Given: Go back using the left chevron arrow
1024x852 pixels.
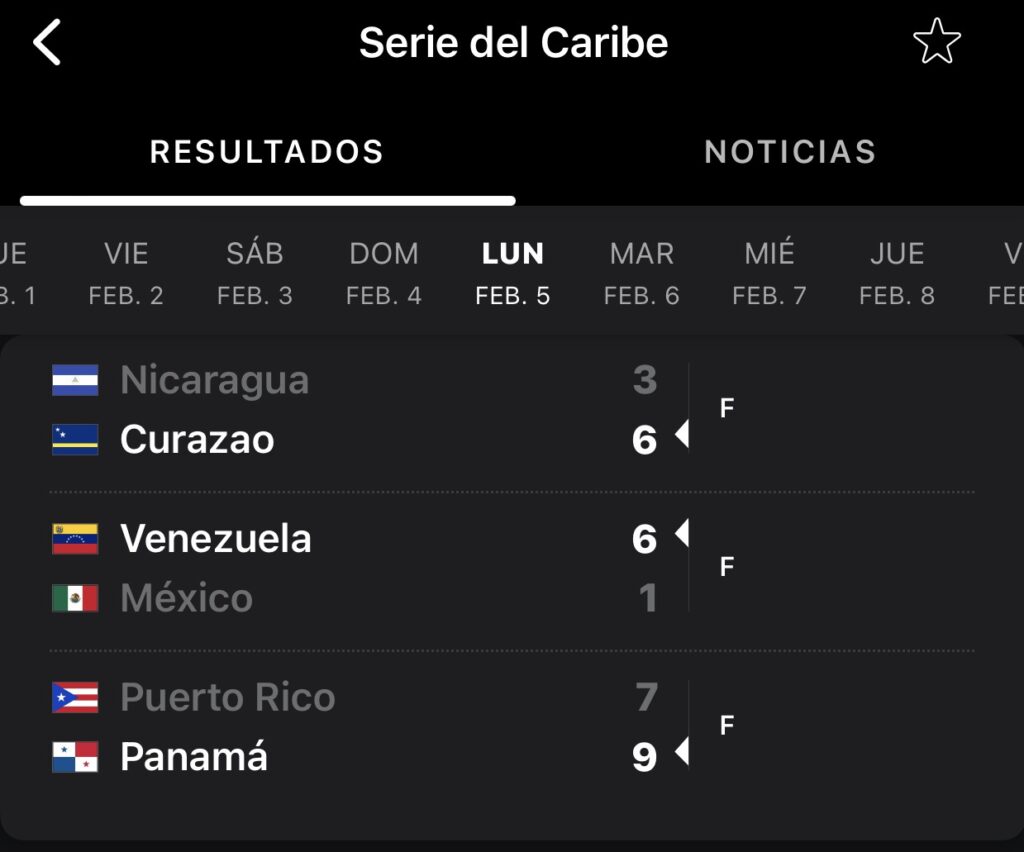Looking at the screenshot, I should [47, 42].
